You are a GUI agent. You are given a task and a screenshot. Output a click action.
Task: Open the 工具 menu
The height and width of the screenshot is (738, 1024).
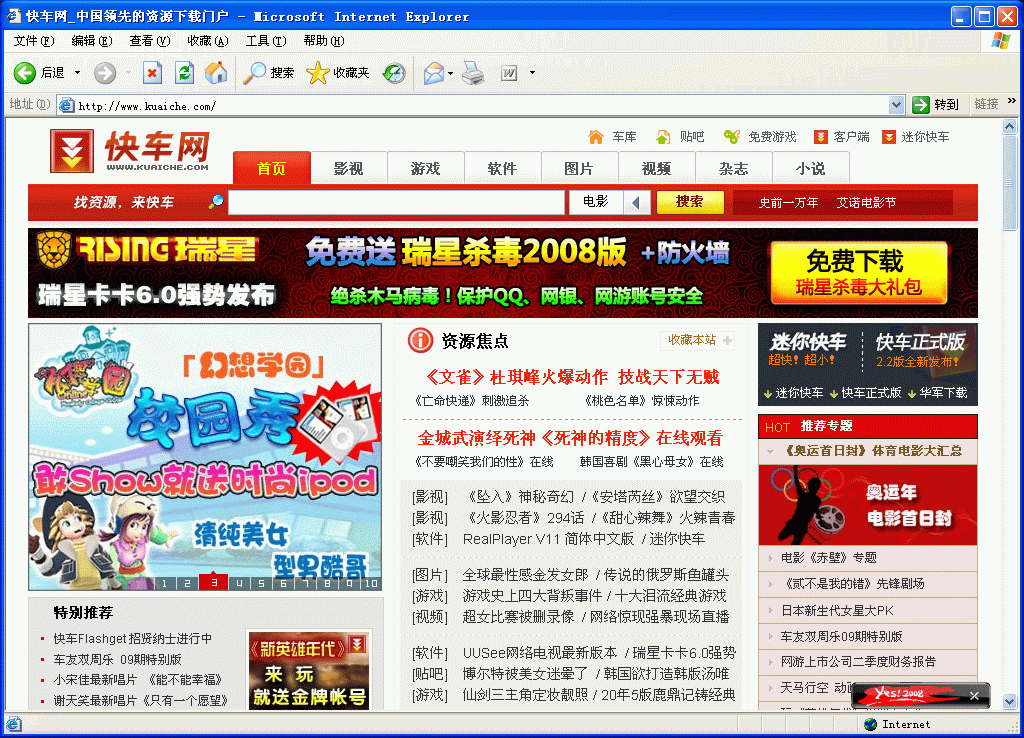(x=266, y=40)
